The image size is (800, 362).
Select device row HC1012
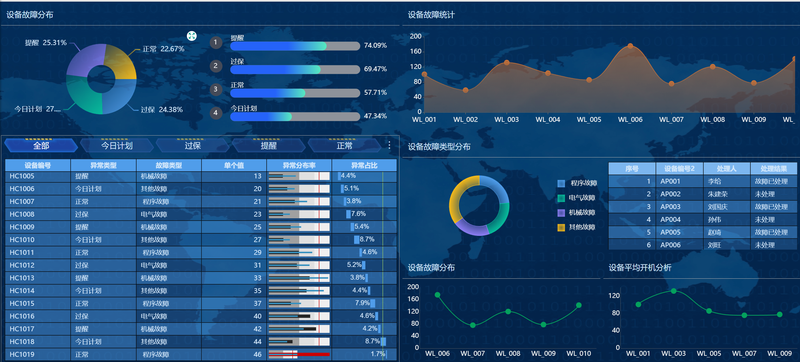(x=201, y=265)
